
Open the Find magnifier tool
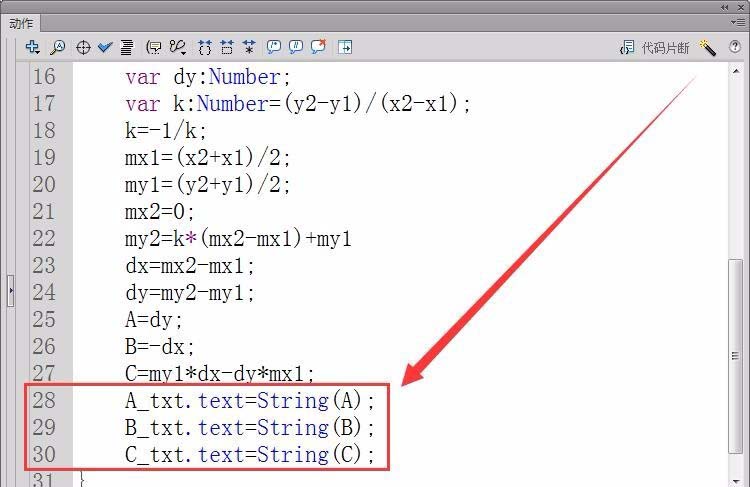58,47
